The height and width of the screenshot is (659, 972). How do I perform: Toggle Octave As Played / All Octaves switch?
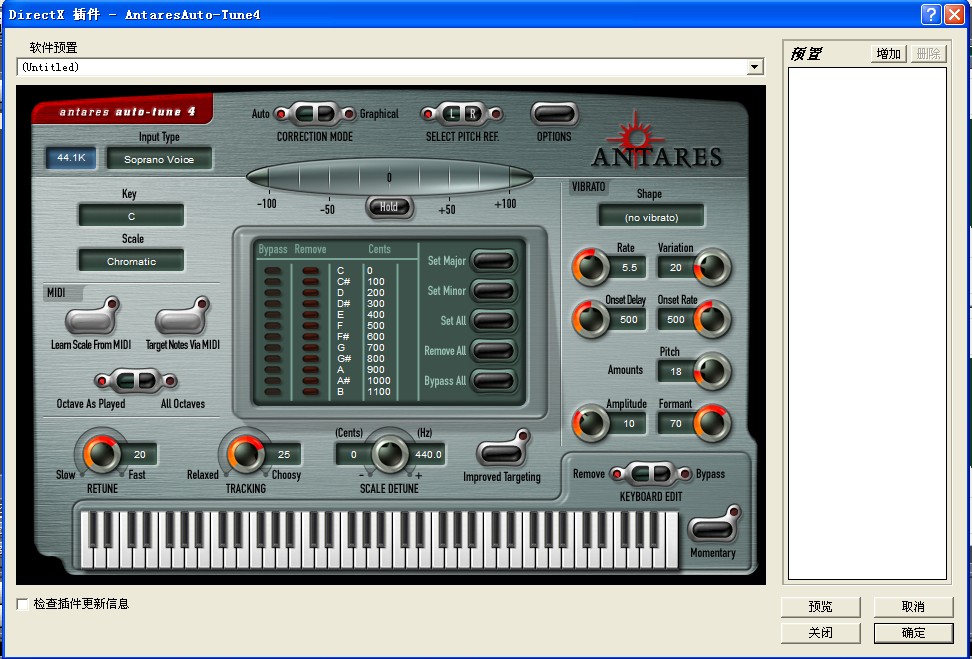click(136, 381)
